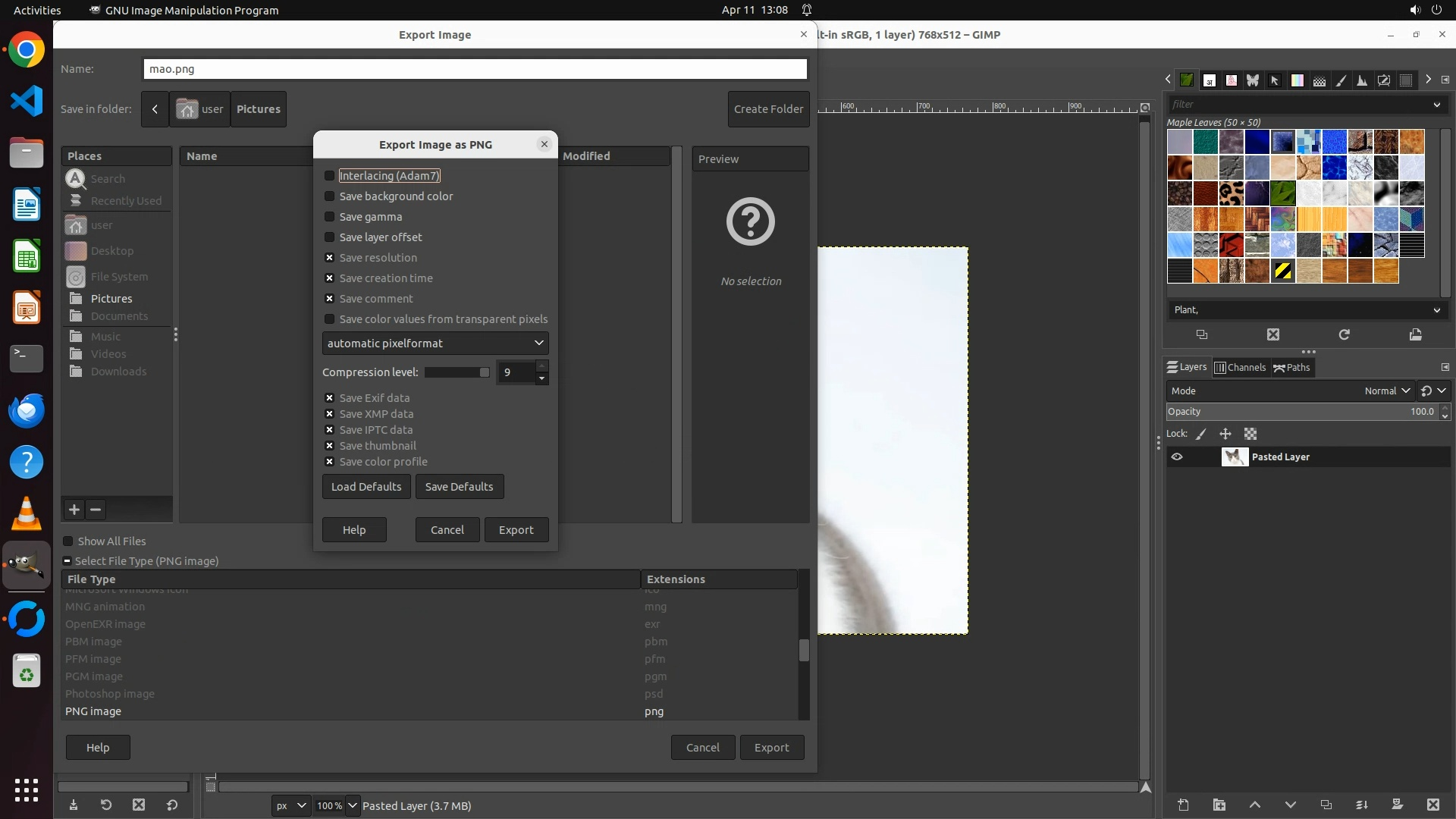Create a new layer in layers panel
This screenshot has height=819, width=1456.
coord(1183,805)
